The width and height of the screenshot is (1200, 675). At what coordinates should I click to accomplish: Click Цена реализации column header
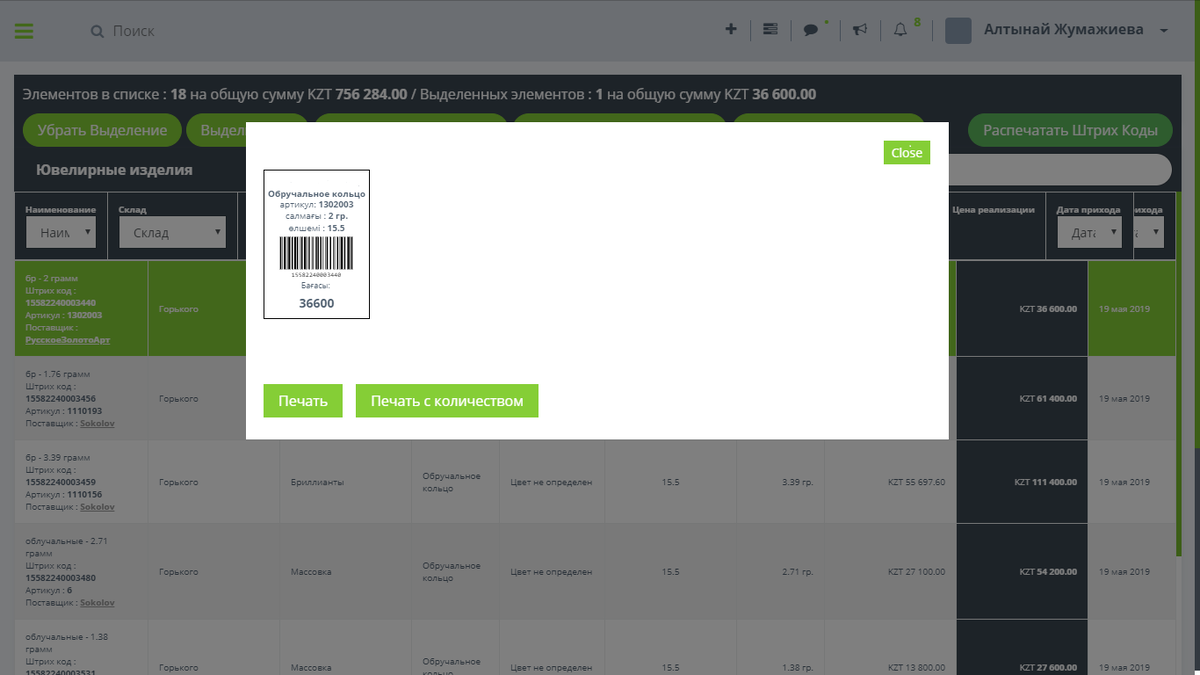[x=993, y=210]
